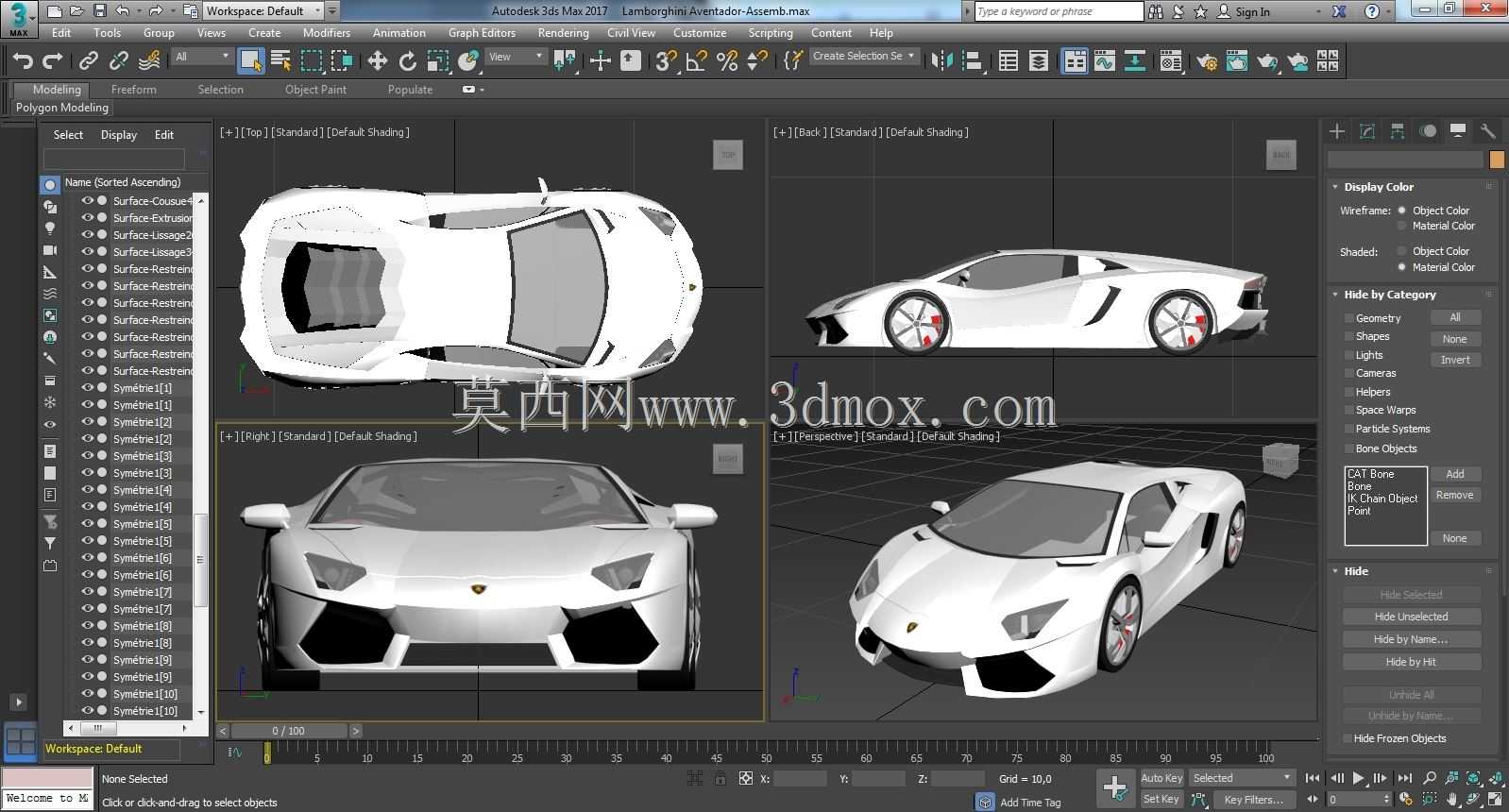
Task: Toggle visibility eye of Surface-Extrusion row
Action: point(87,218)
